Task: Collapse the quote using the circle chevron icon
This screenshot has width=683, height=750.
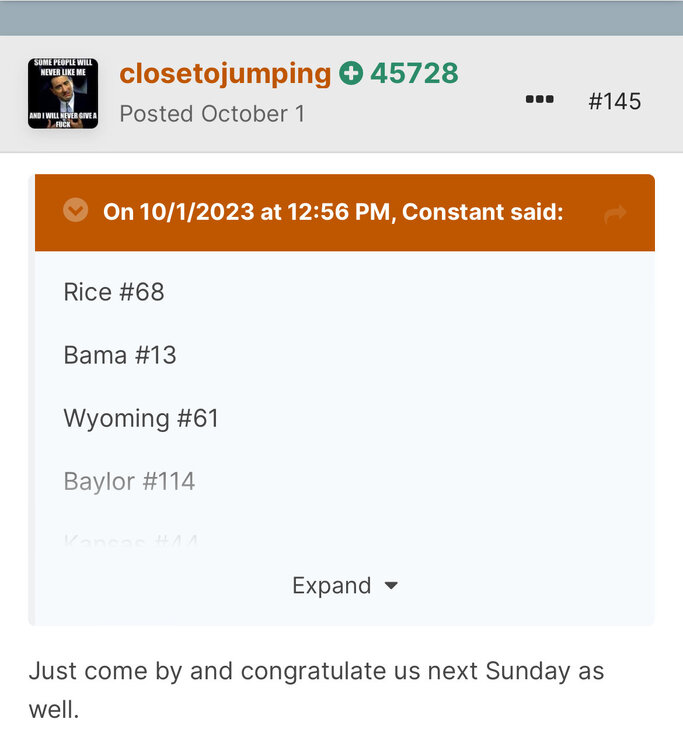Action: click(x=75, y=211)
